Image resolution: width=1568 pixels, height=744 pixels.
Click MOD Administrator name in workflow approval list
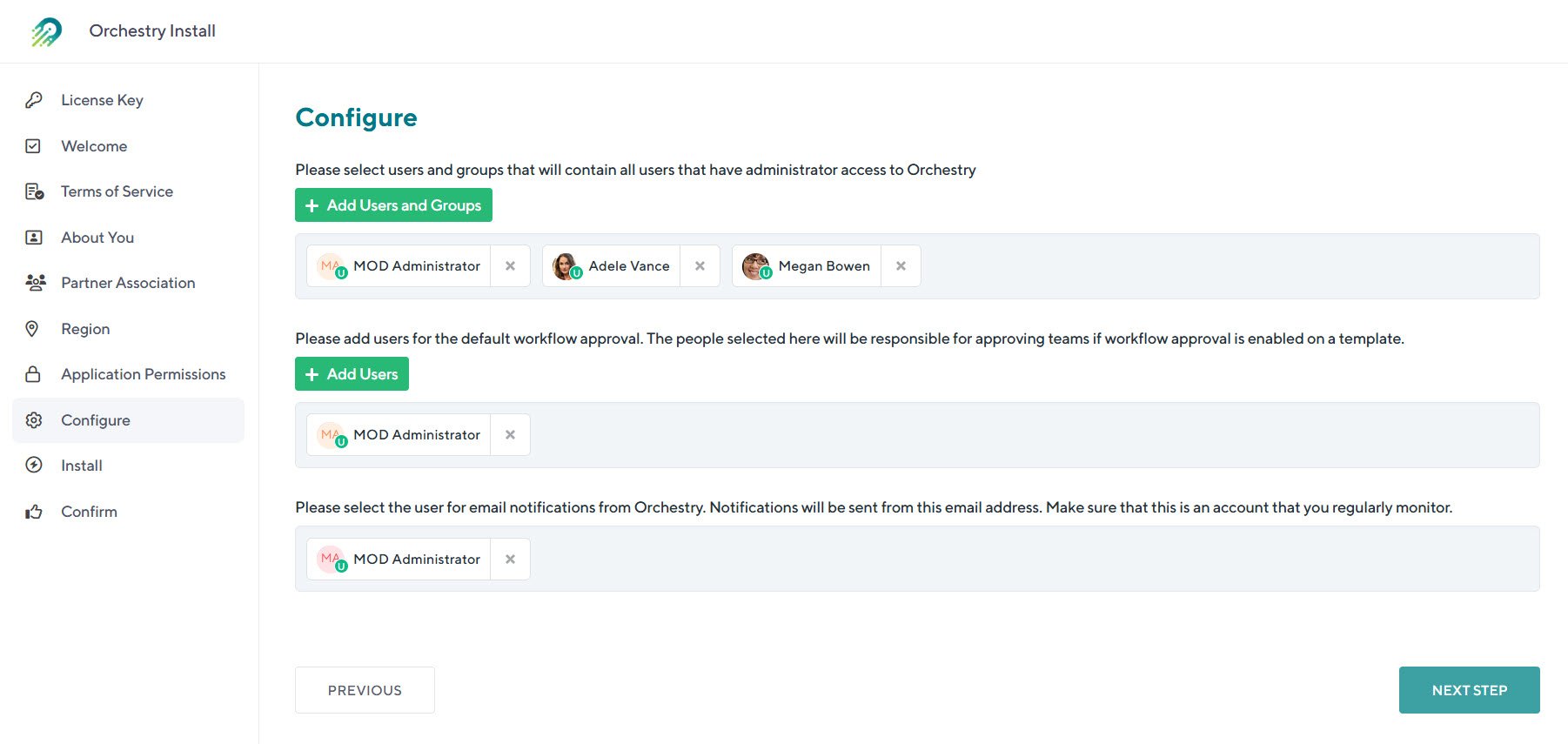click(417, 435)
